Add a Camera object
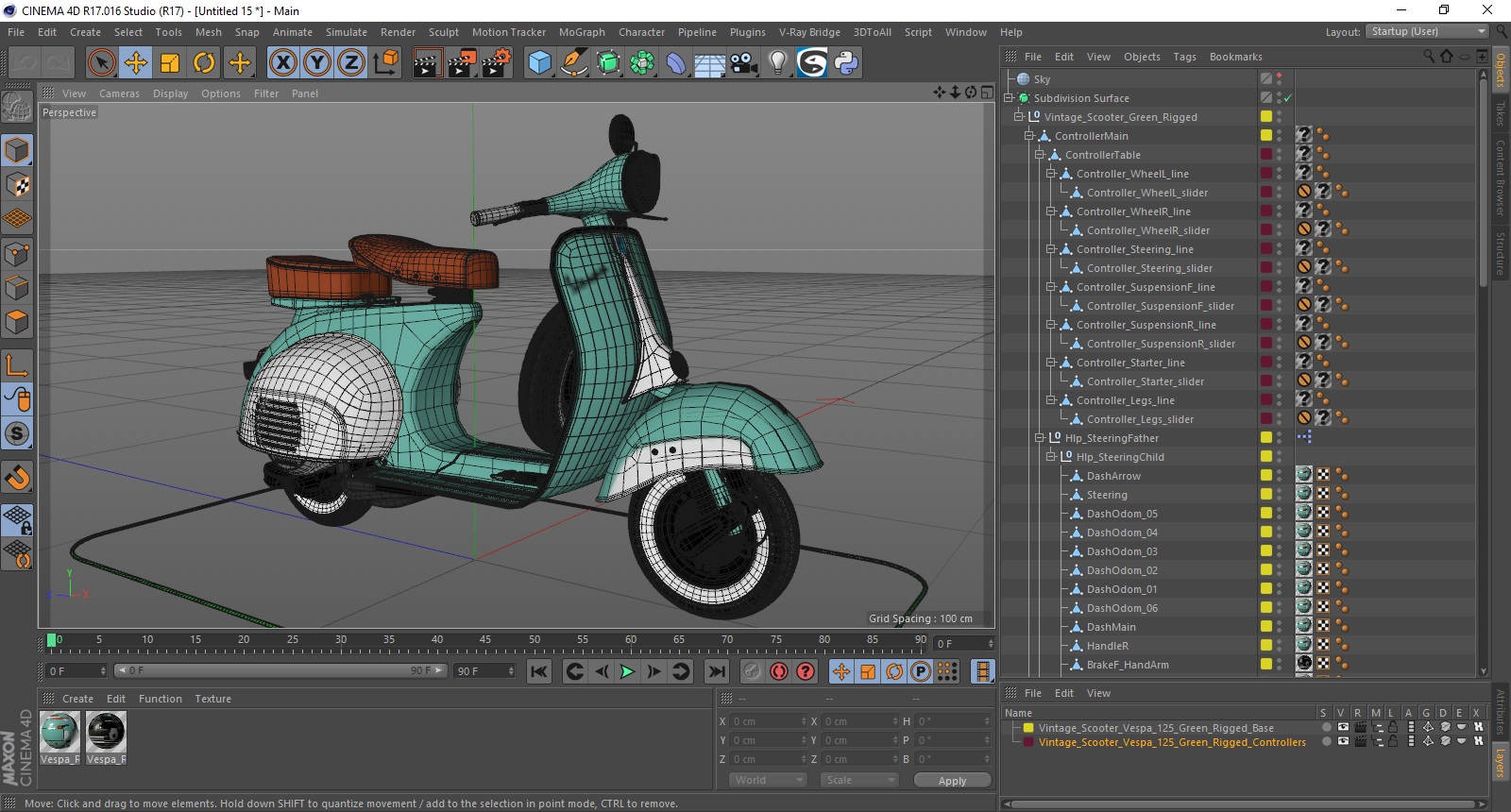Viewport: 1511px width, 812px height. tap(744, 63)
